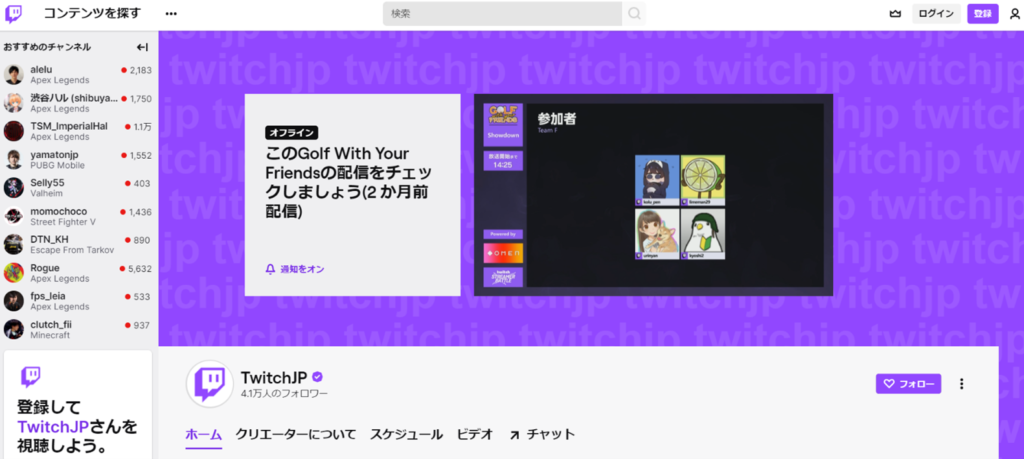Click 4.1万人のフォロワー follower count
Image resolution: width=1024 pixels, height=459 pixels.
tap(284, 394)
